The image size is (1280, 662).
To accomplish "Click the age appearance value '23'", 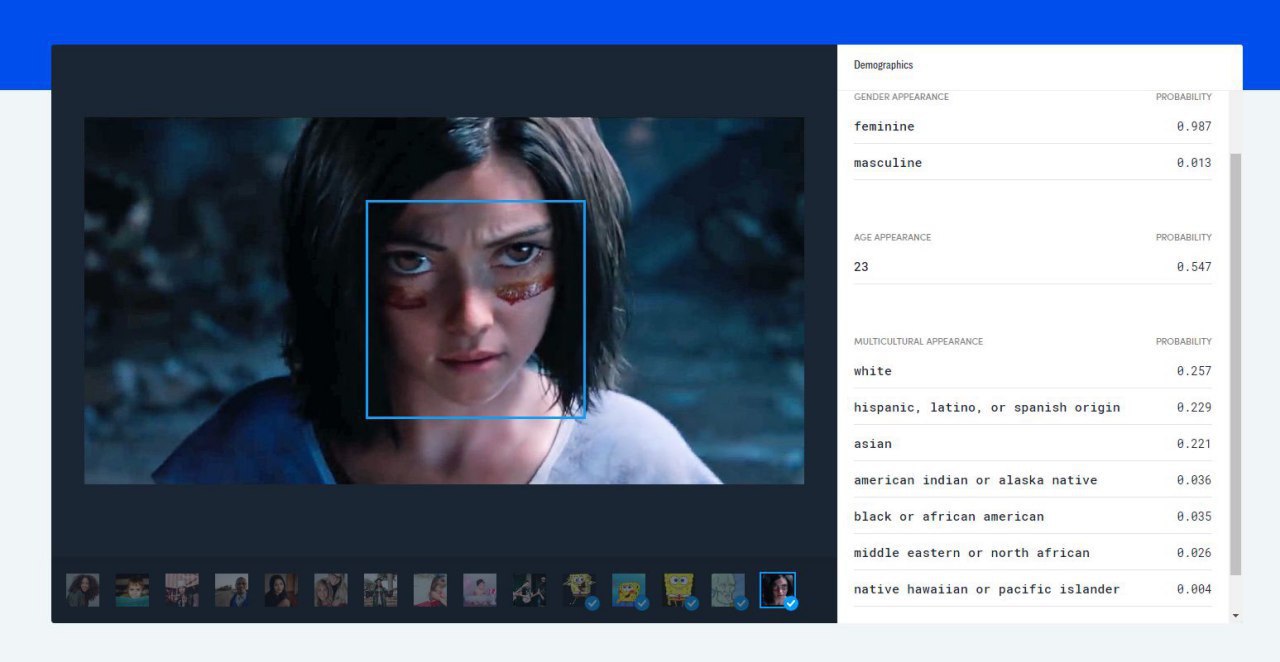I will (x=861, y=267).
